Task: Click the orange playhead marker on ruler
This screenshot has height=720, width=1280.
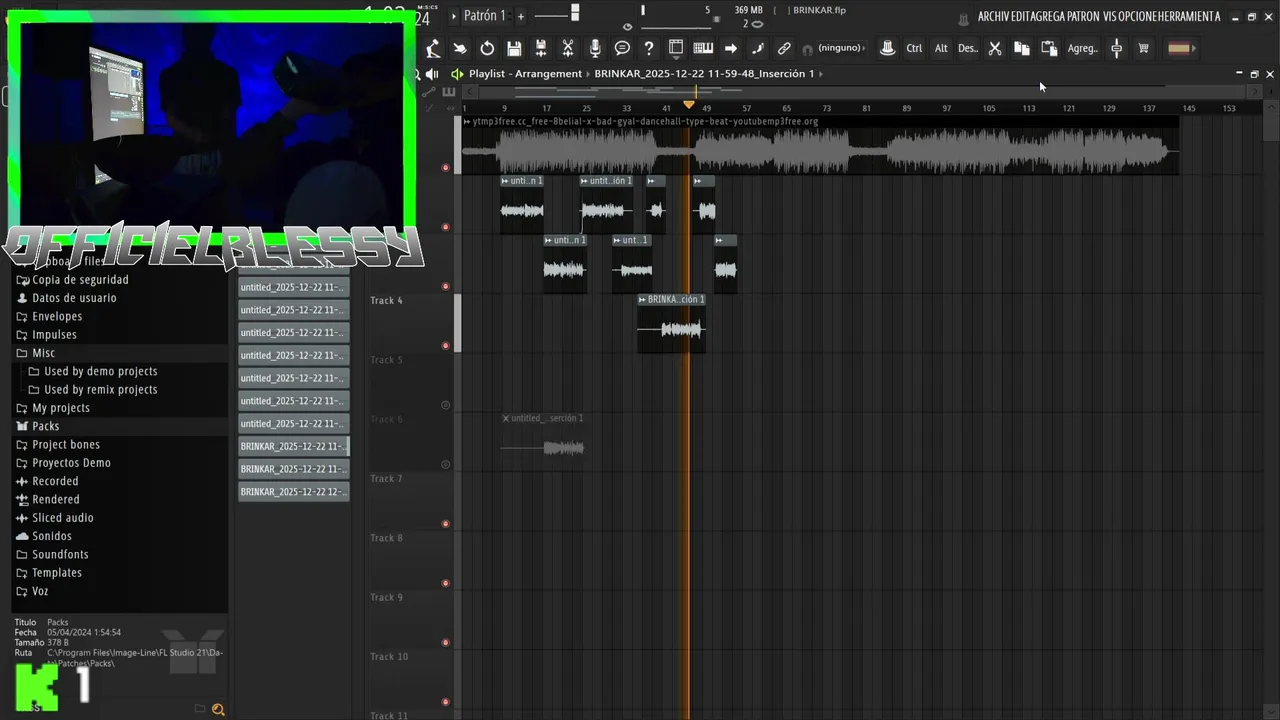Action: pyautogui.click(x=688, y=105)
